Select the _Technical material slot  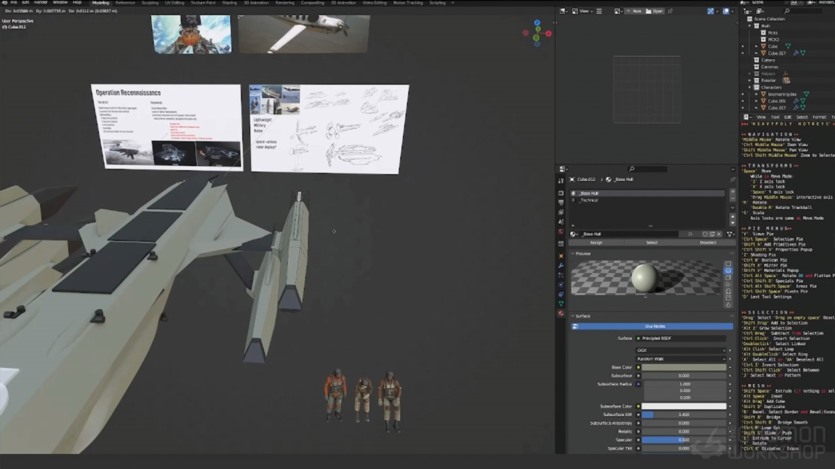(647, 201)
